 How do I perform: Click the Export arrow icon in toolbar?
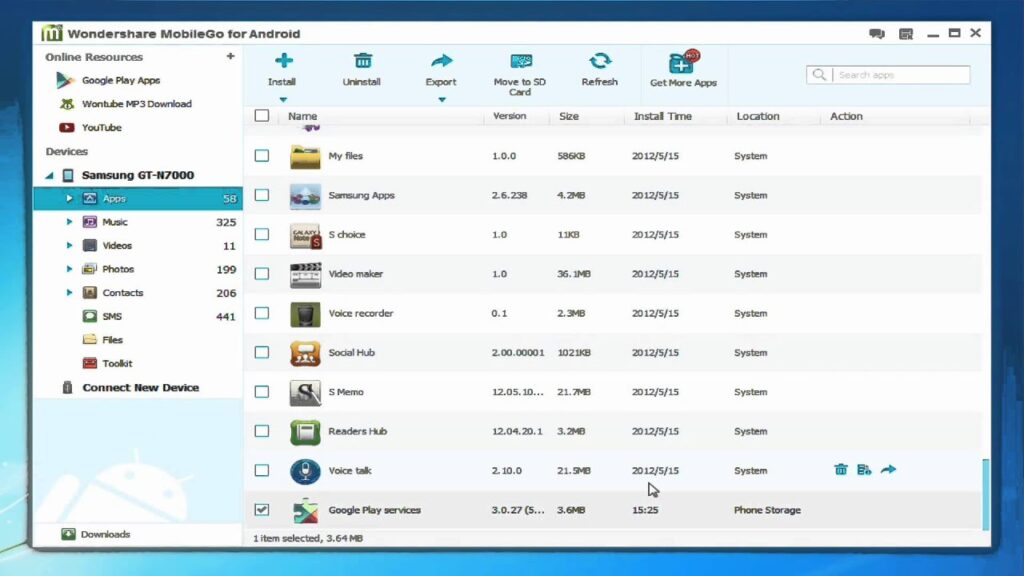tap(441, 61)
